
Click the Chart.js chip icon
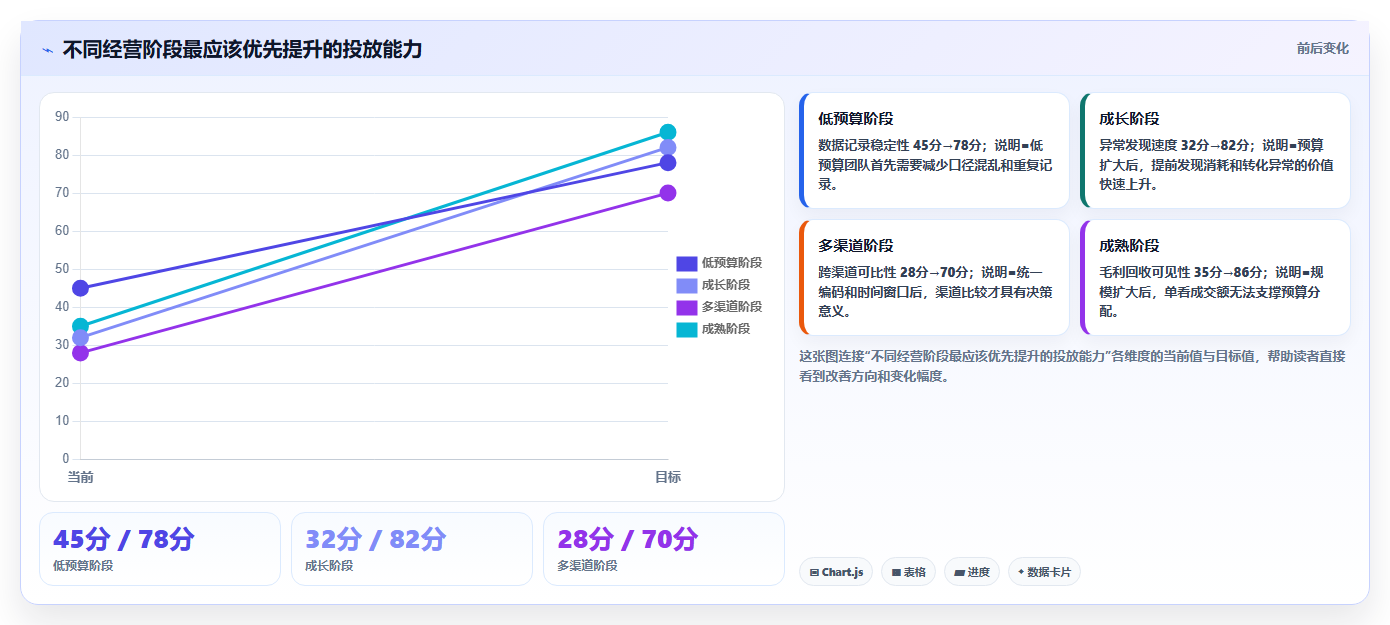814,573
